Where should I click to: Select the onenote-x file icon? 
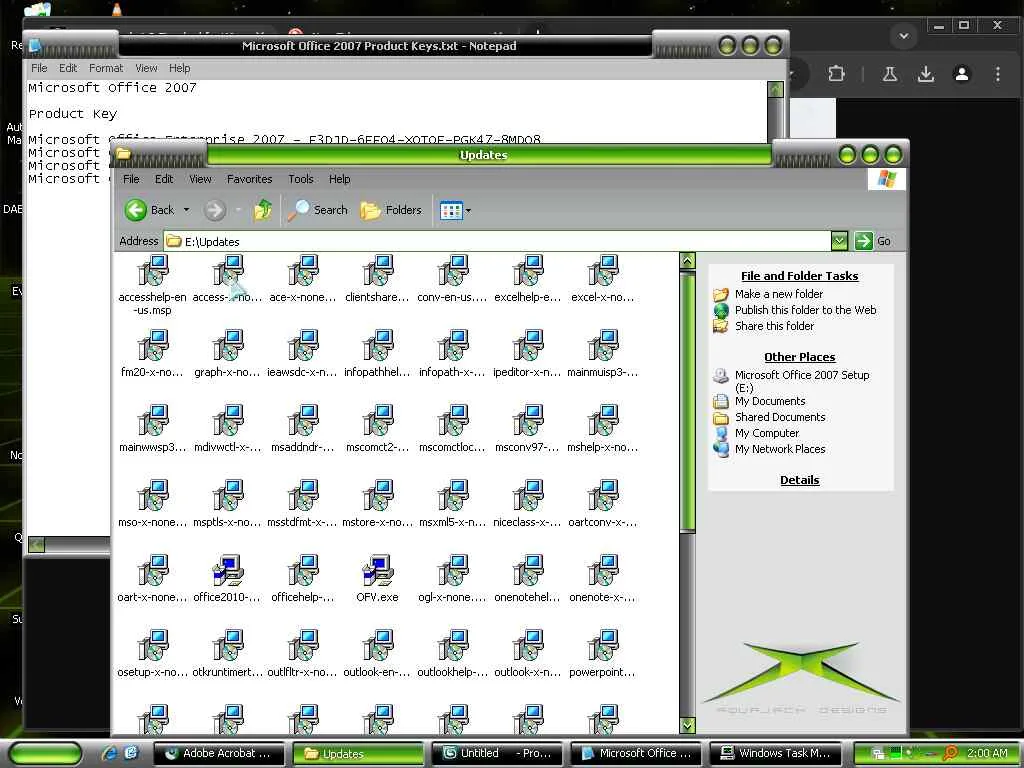click(603, 570)
